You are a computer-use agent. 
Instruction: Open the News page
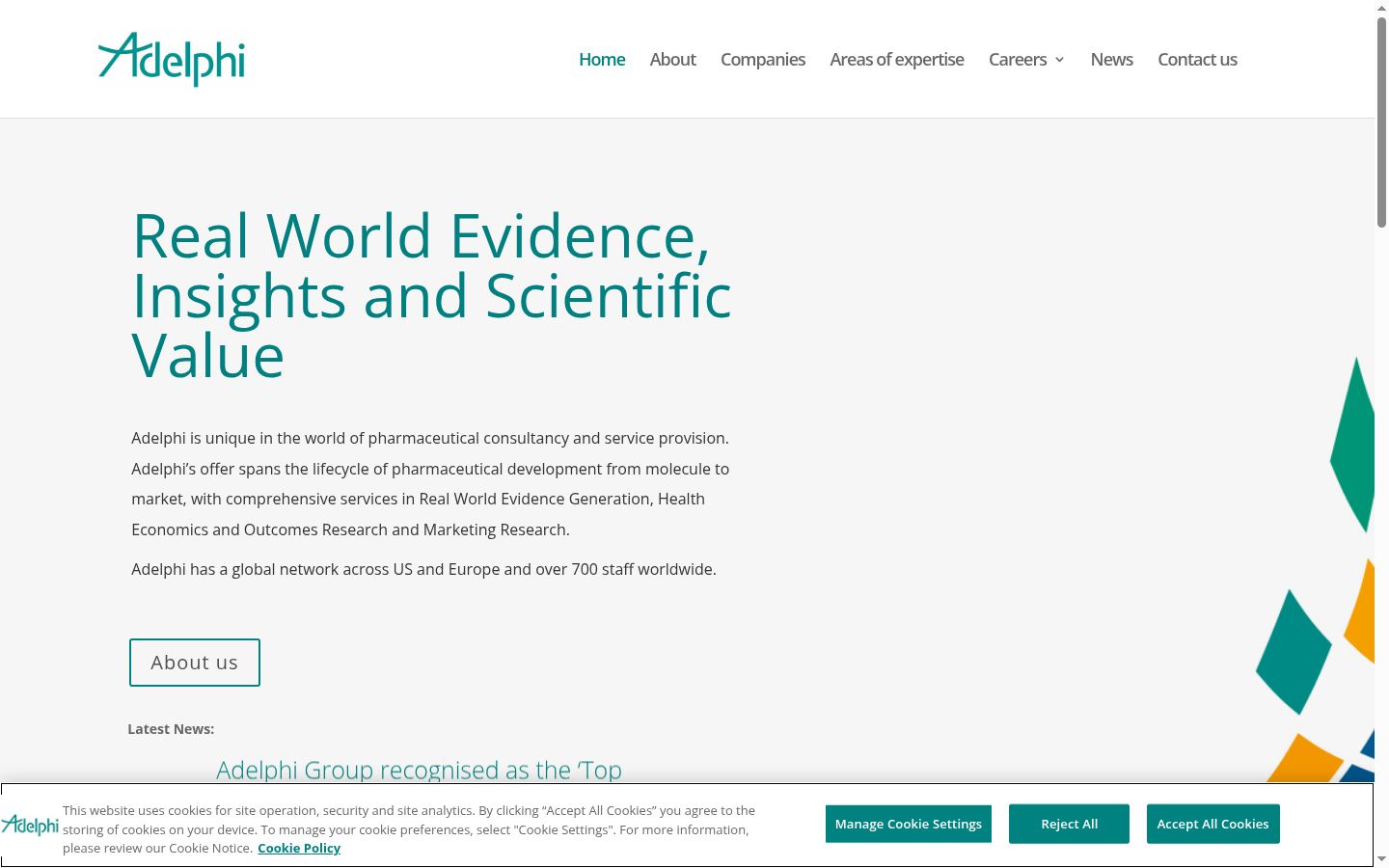tap(1112, 59)
